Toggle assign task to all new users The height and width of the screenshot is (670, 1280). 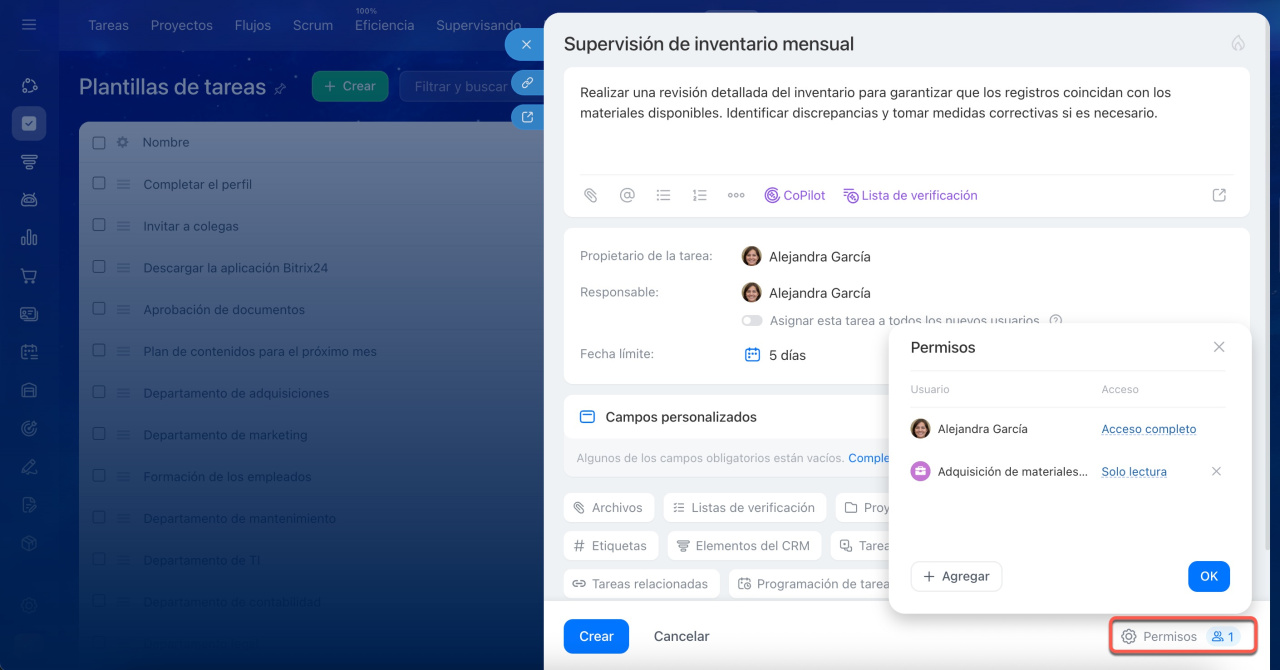coord(751,321)
